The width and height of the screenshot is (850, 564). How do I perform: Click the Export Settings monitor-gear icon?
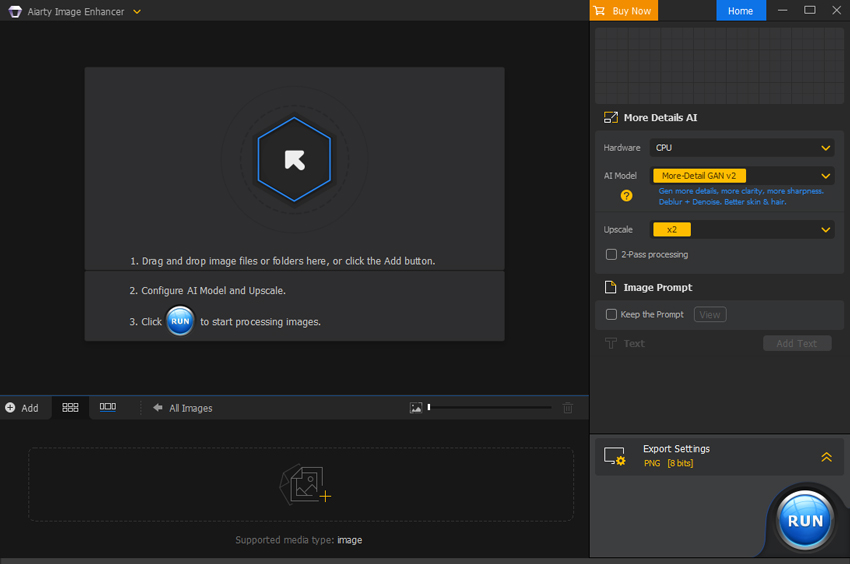point(615,457)
